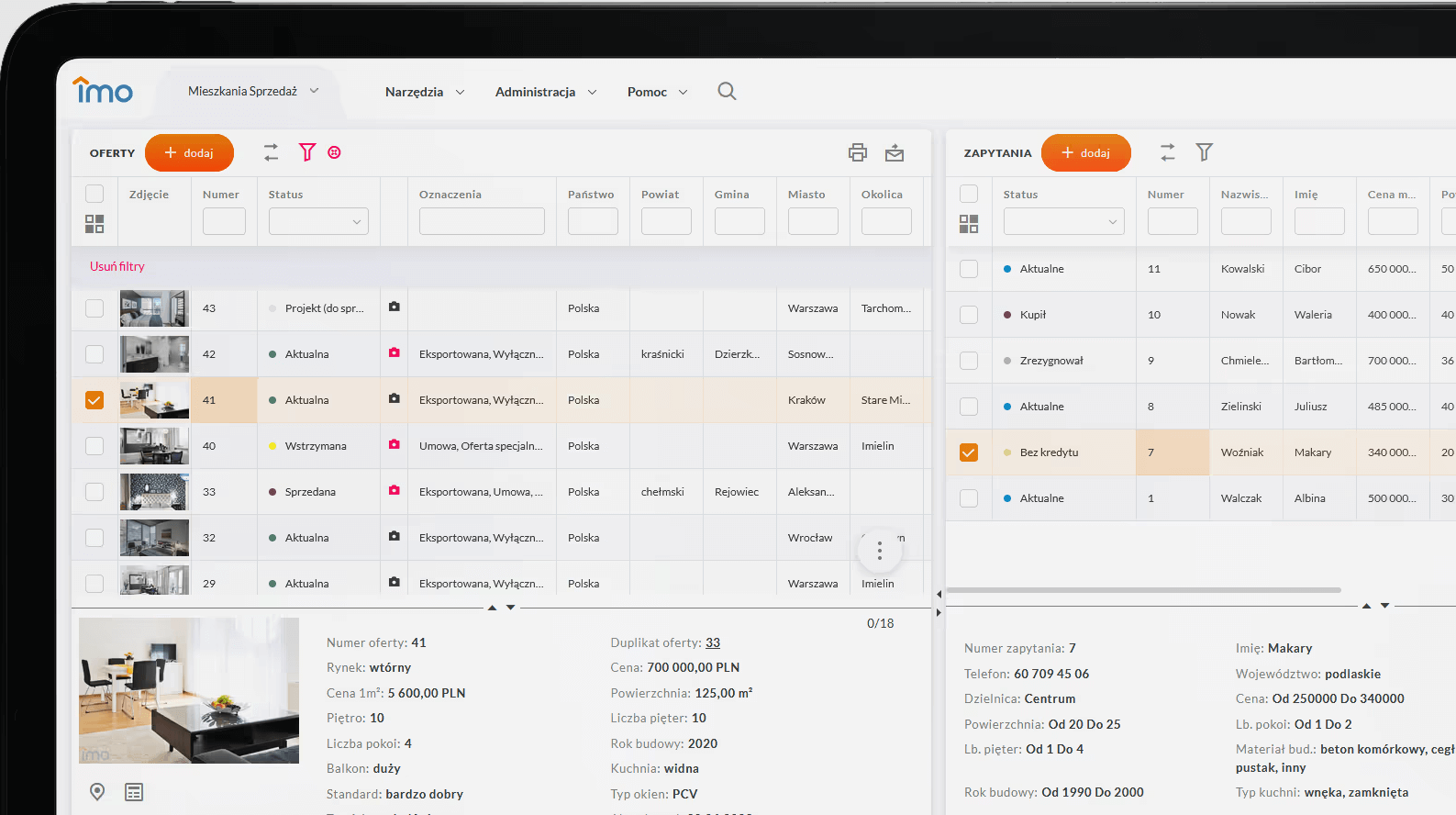Click the mail export icon in Oferty

pyautogui.click(x=895, y=152)
